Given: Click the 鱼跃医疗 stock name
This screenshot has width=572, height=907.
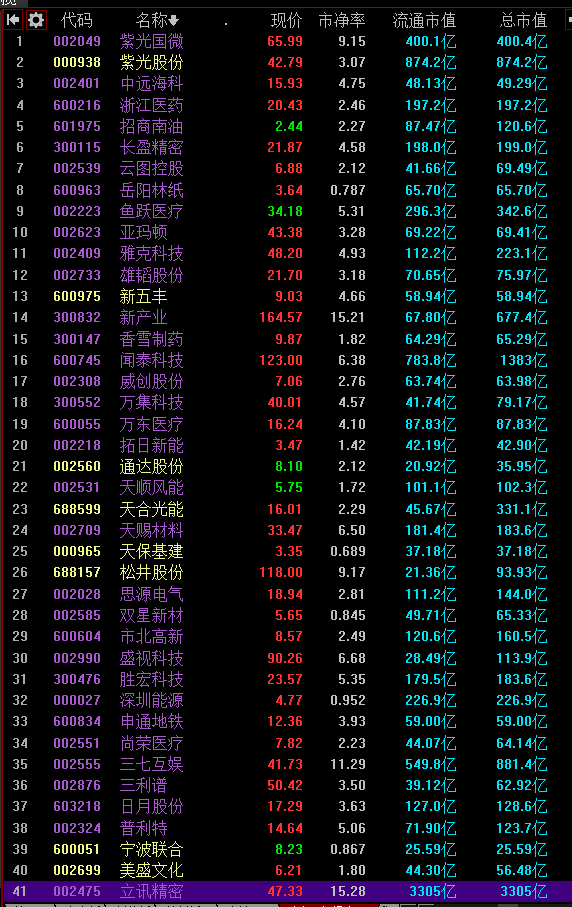Looking at the screenshot, I should pos(152,211).
